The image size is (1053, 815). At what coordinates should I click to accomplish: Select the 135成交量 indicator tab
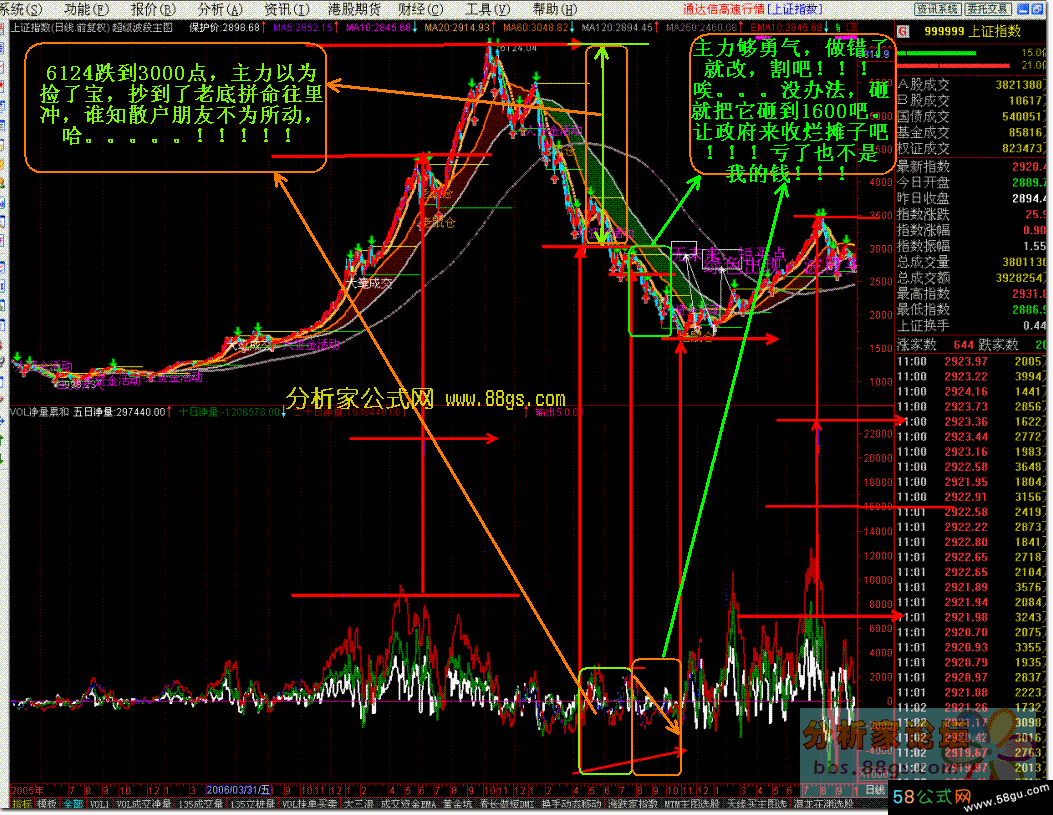[x=200, y=804]
